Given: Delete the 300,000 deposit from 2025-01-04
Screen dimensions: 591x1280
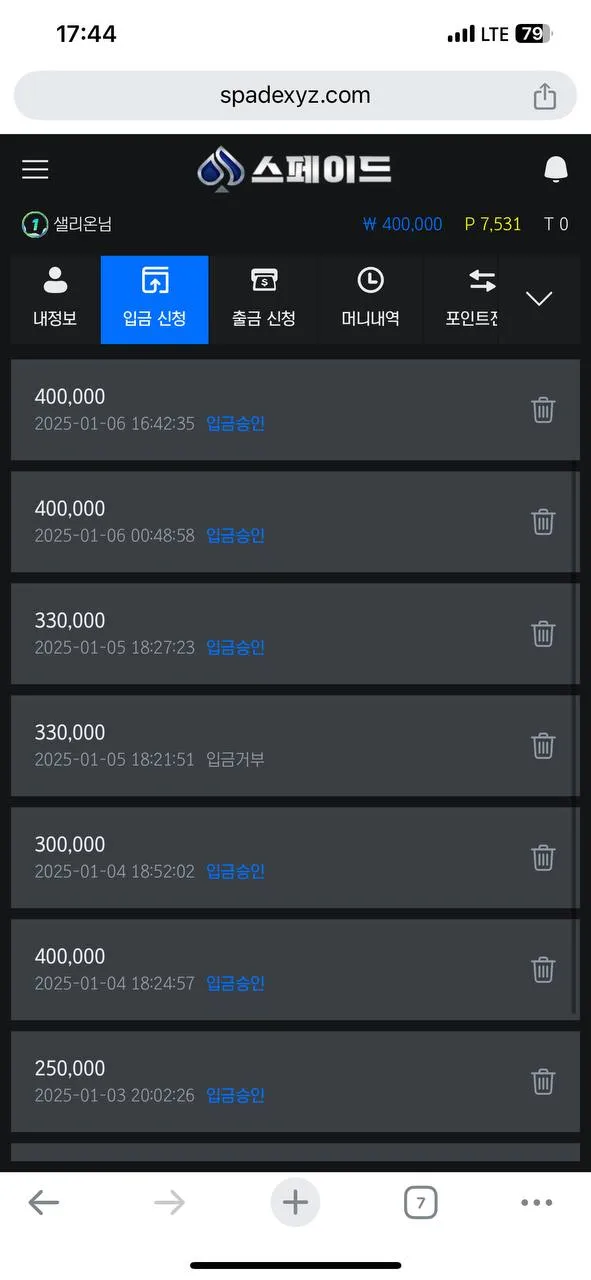Looking at the screenshot, I should (543, 857).
